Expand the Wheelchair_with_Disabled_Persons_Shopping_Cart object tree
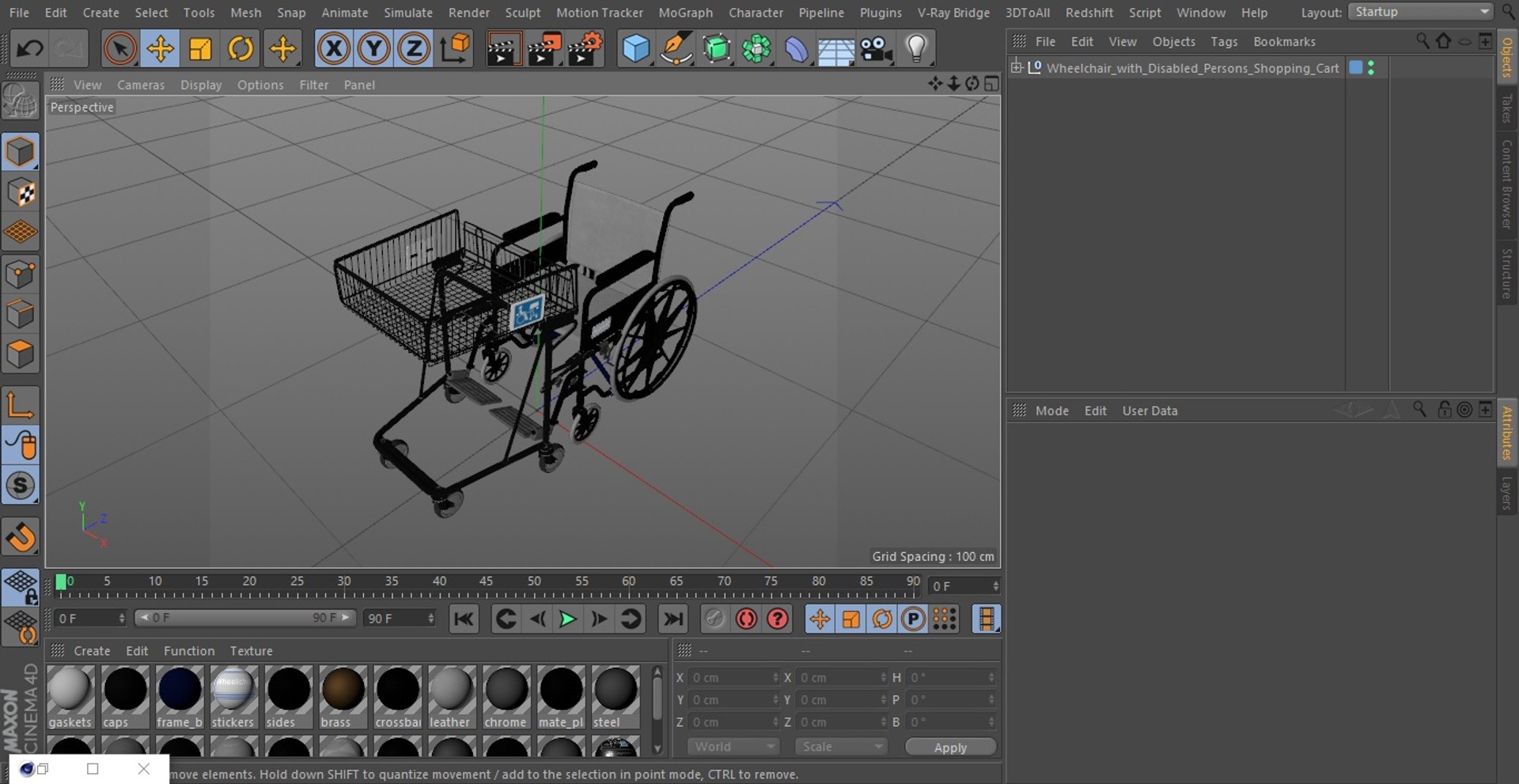This screenshot has height=784, width=1519. pyautogui.click(x=1017, y=68)
